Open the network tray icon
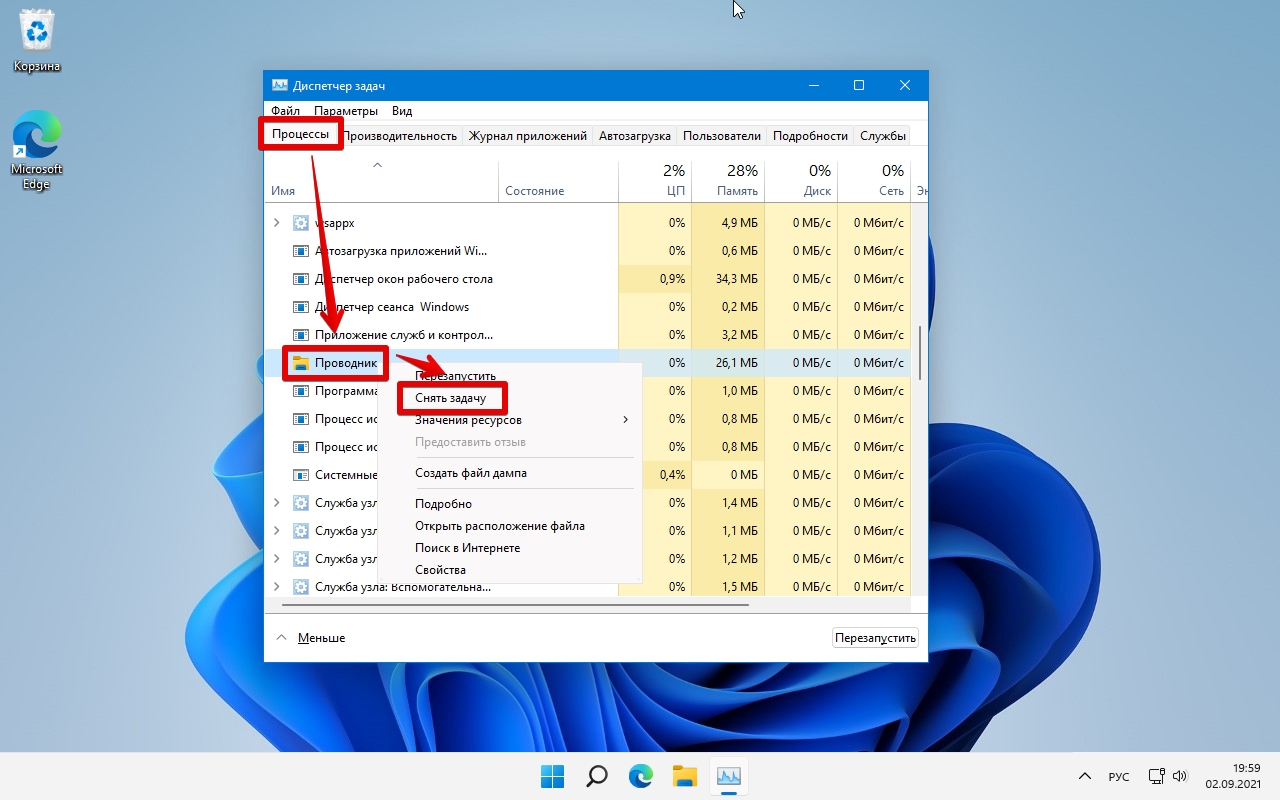This screenshot has width=1280, height=800. click(x=1156, y=776)
